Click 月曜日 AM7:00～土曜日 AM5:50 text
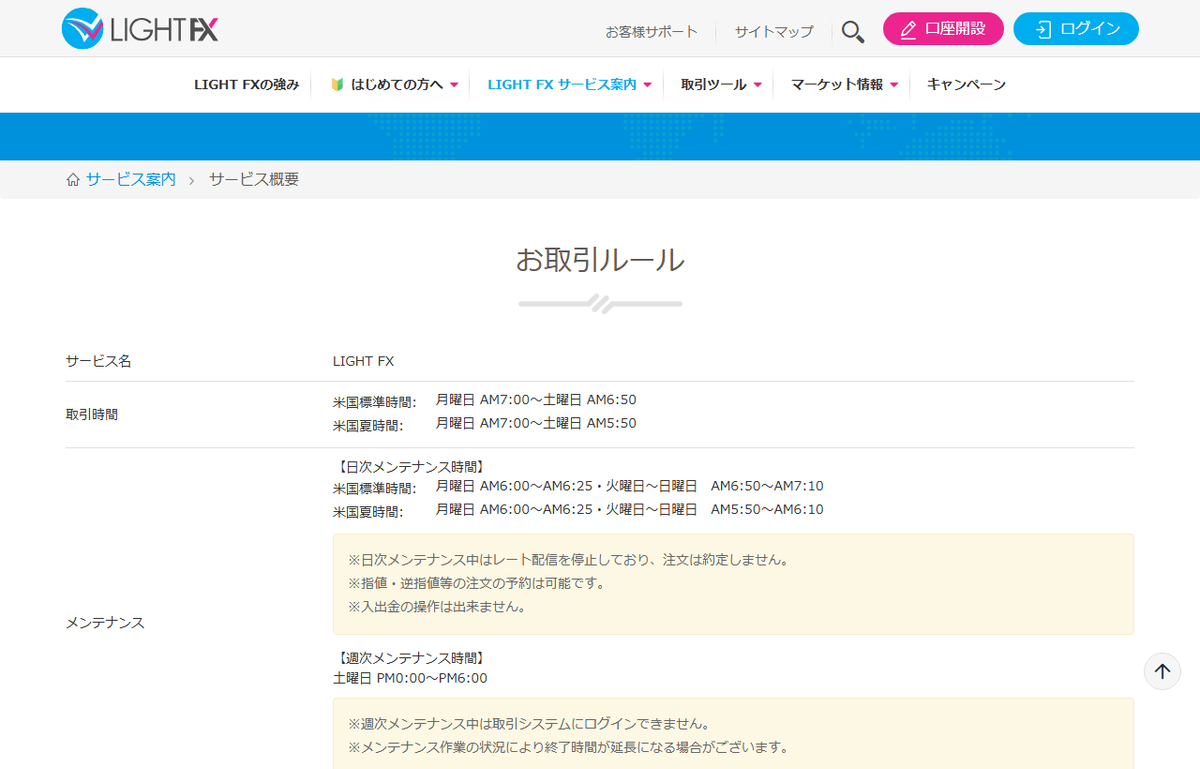Image resolution: width=1200 pixels, height=769 pixels. click(536, 423)
